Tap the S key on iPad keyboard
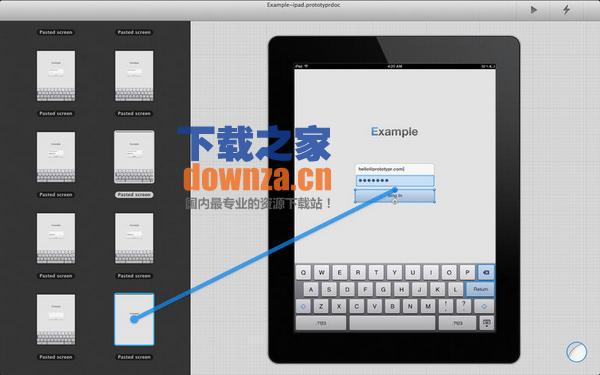This screenshot has height=375, width=600. tap(329, 289)
